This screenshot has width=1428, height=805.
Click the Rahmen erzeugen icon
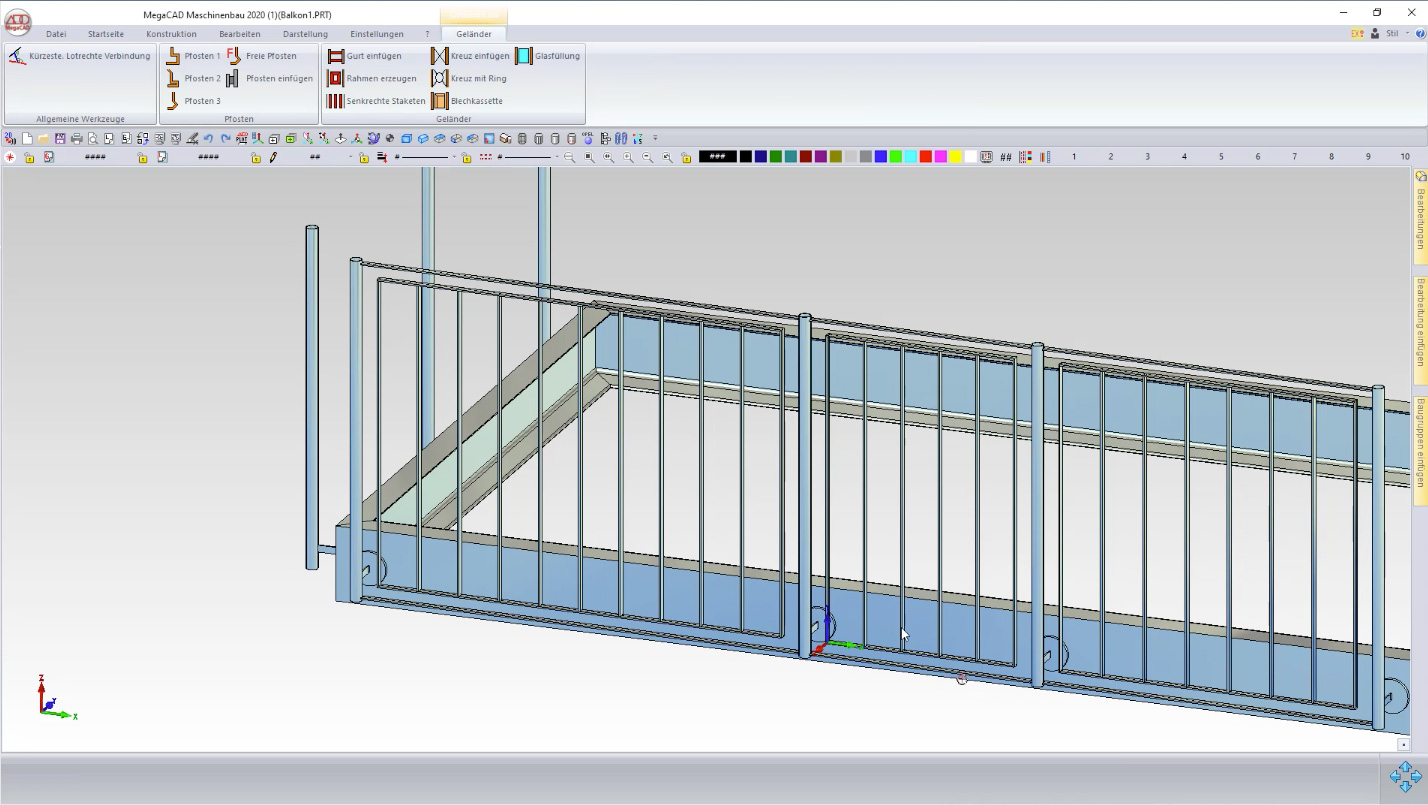(336, 78)
